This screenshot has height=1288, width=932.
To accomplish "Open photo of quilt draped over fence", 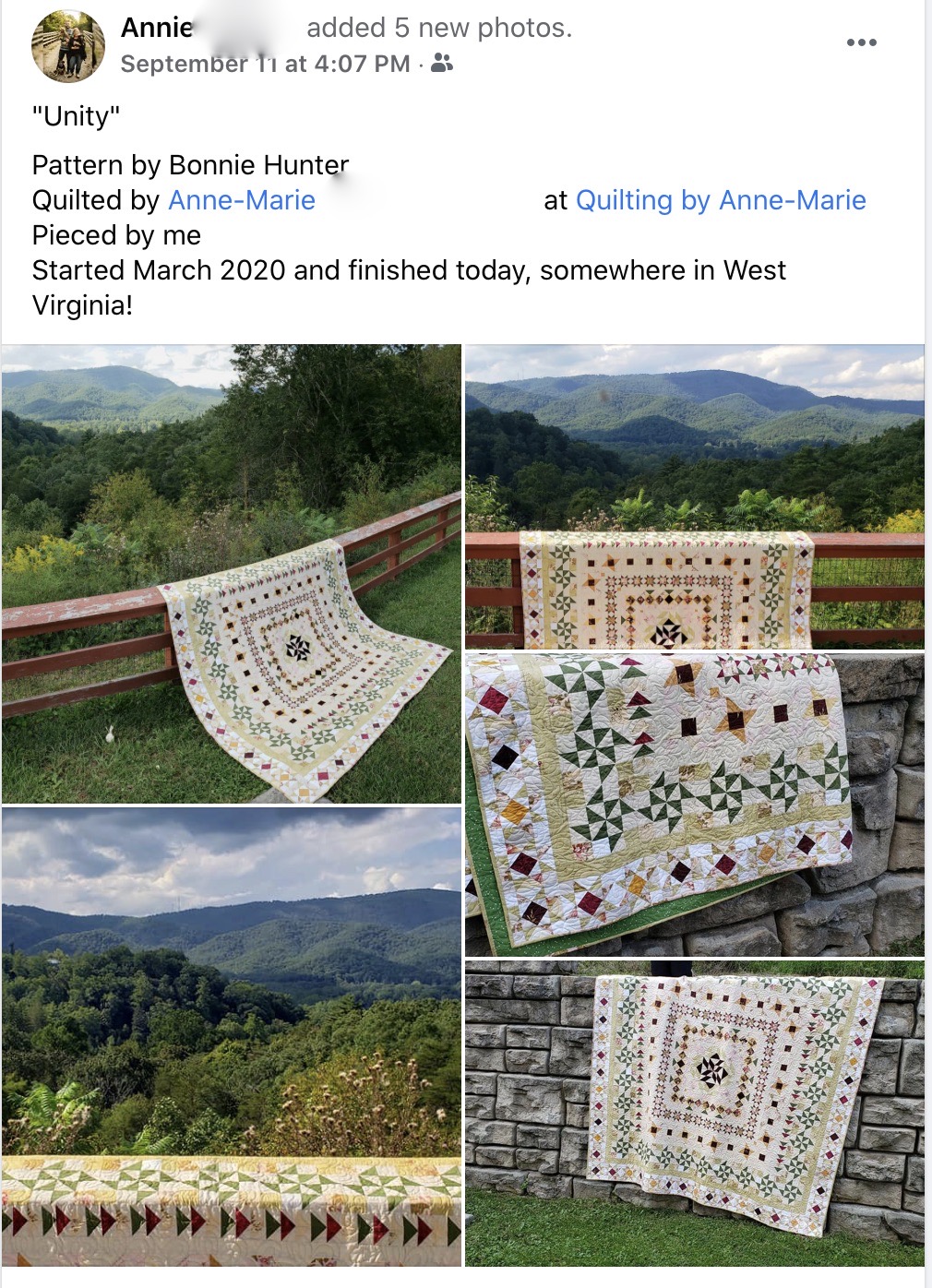I will [232, 574].
